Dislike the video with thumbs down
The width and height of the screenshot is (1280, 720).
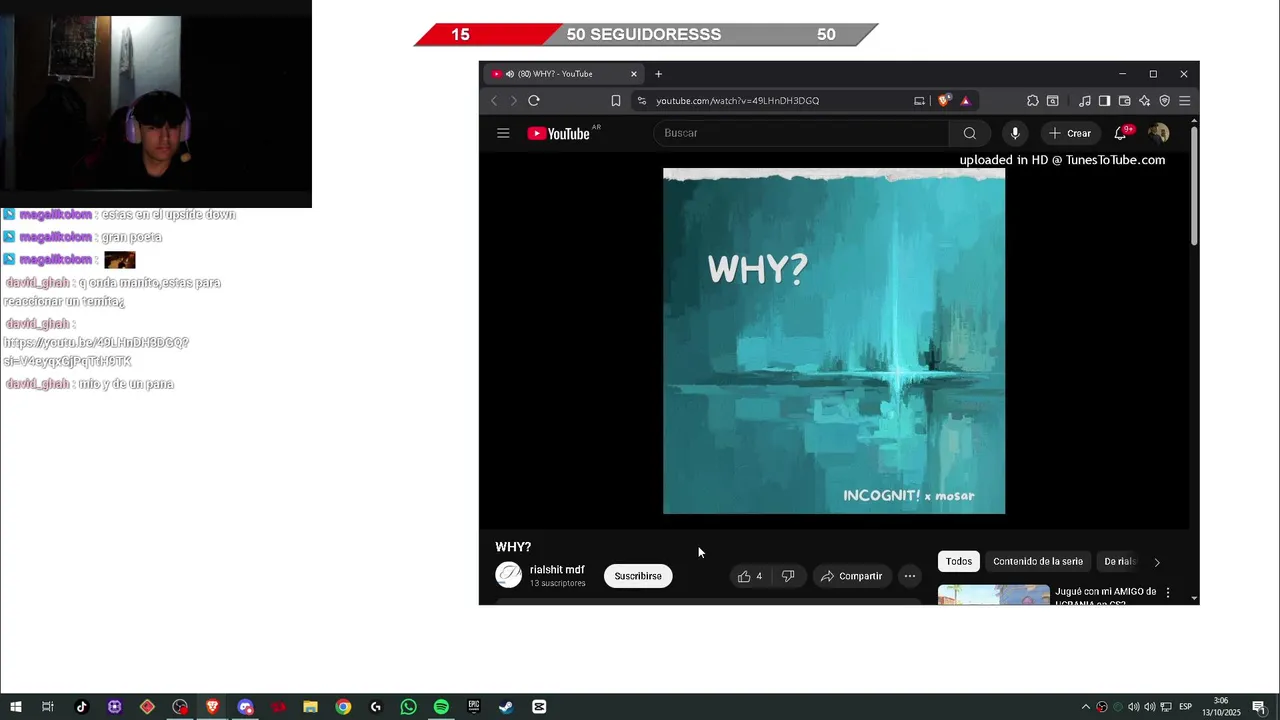point(788,576)
